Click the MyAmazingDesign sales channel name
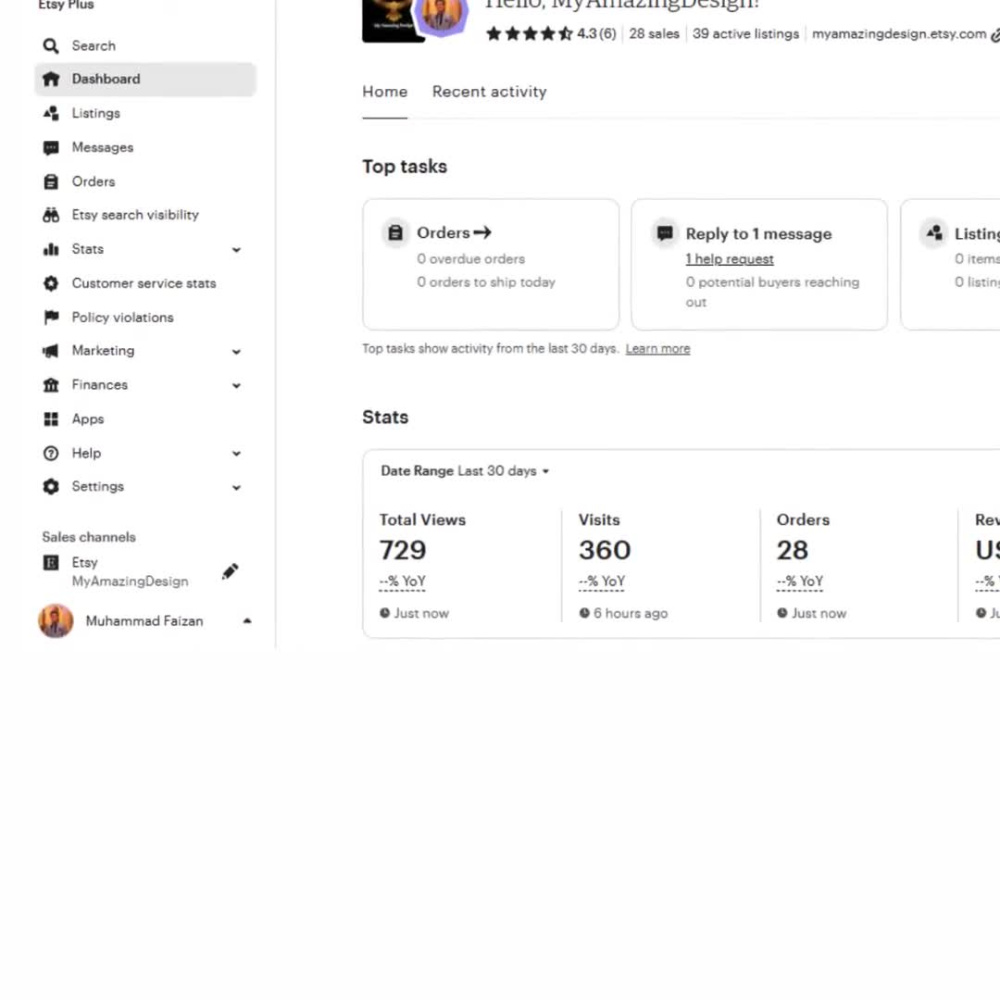Screen dimensions: 1000x1000 129,582
